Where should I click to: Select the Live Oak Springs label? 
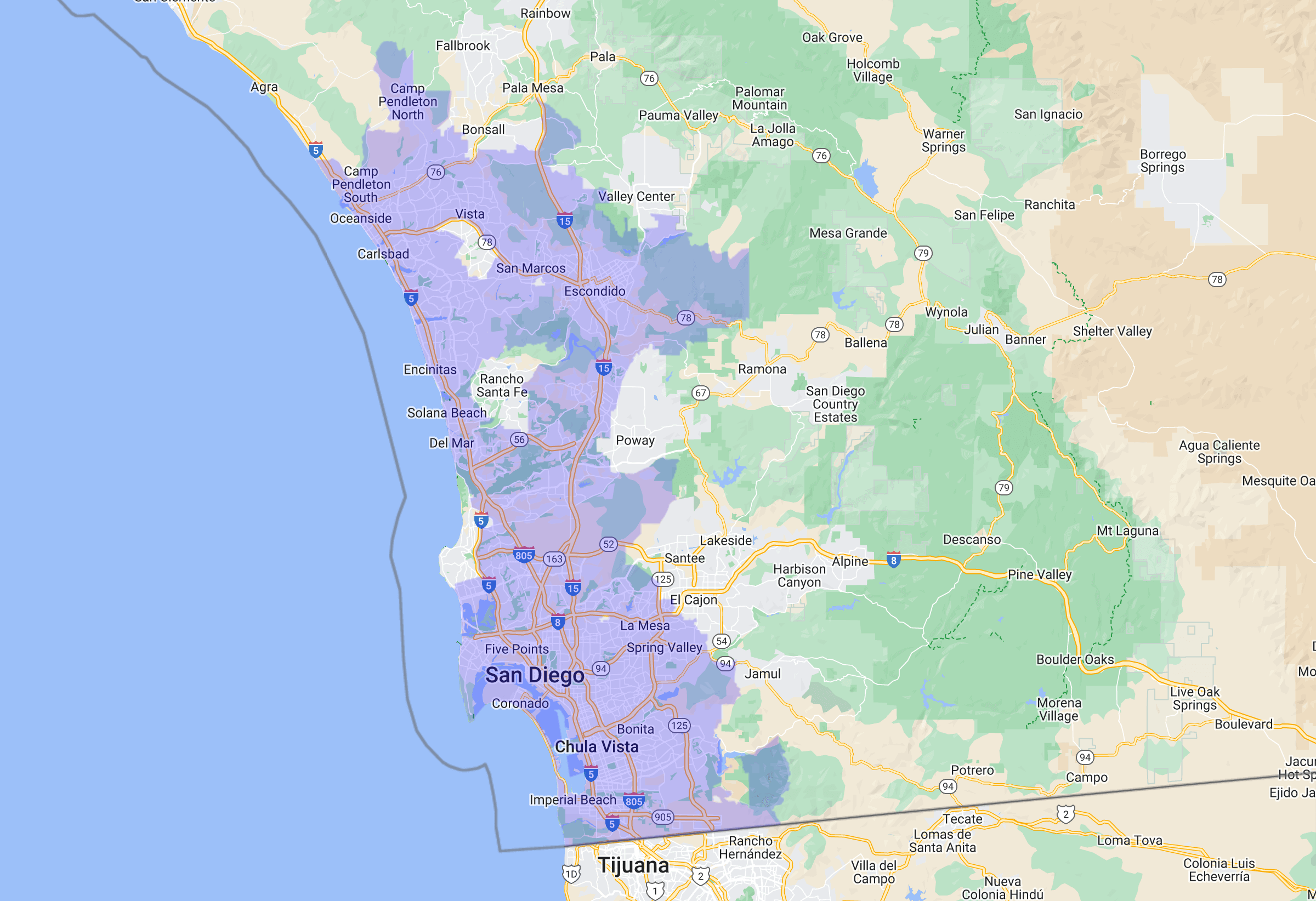(1194, 698)
